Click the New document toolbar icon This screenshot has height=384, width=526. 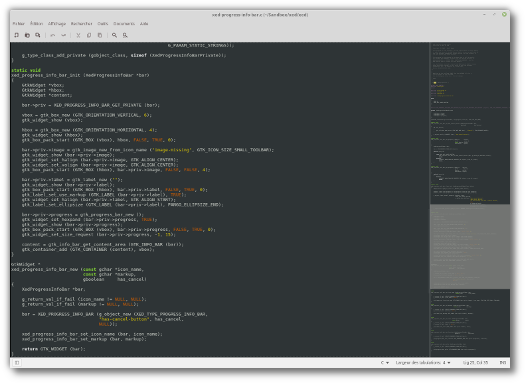click(x=16, y=35)
